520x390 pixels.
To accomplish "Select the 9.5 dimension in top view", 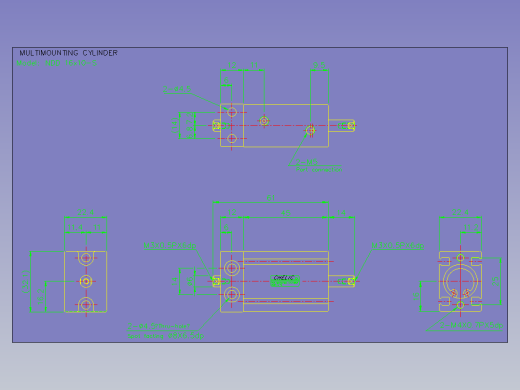I will click(x=319, y=65).
